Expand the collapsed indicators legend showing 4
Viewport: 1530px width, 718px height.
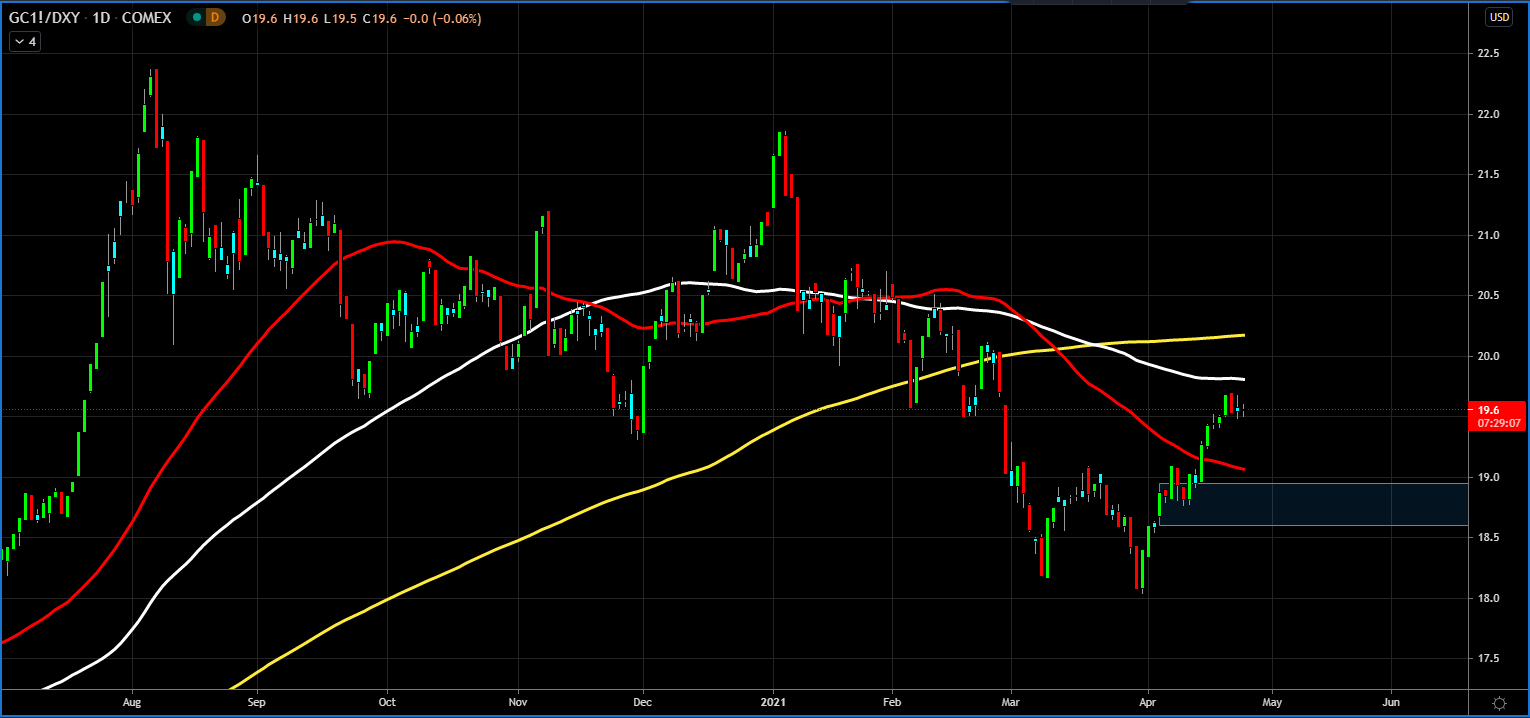(x=24, y=42)
